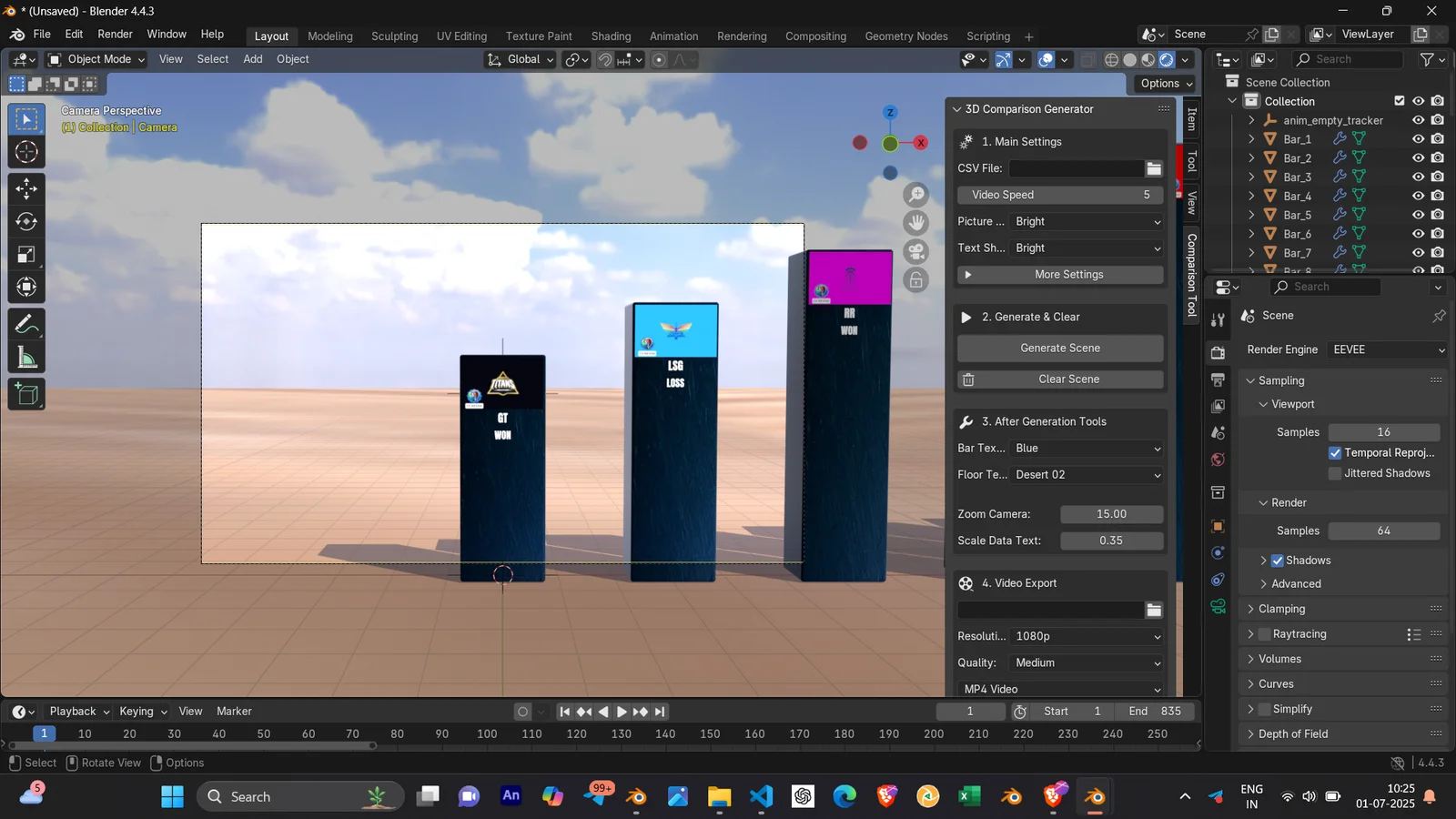
Task: Click the Generate Scene button
Action: (1060, 349)
